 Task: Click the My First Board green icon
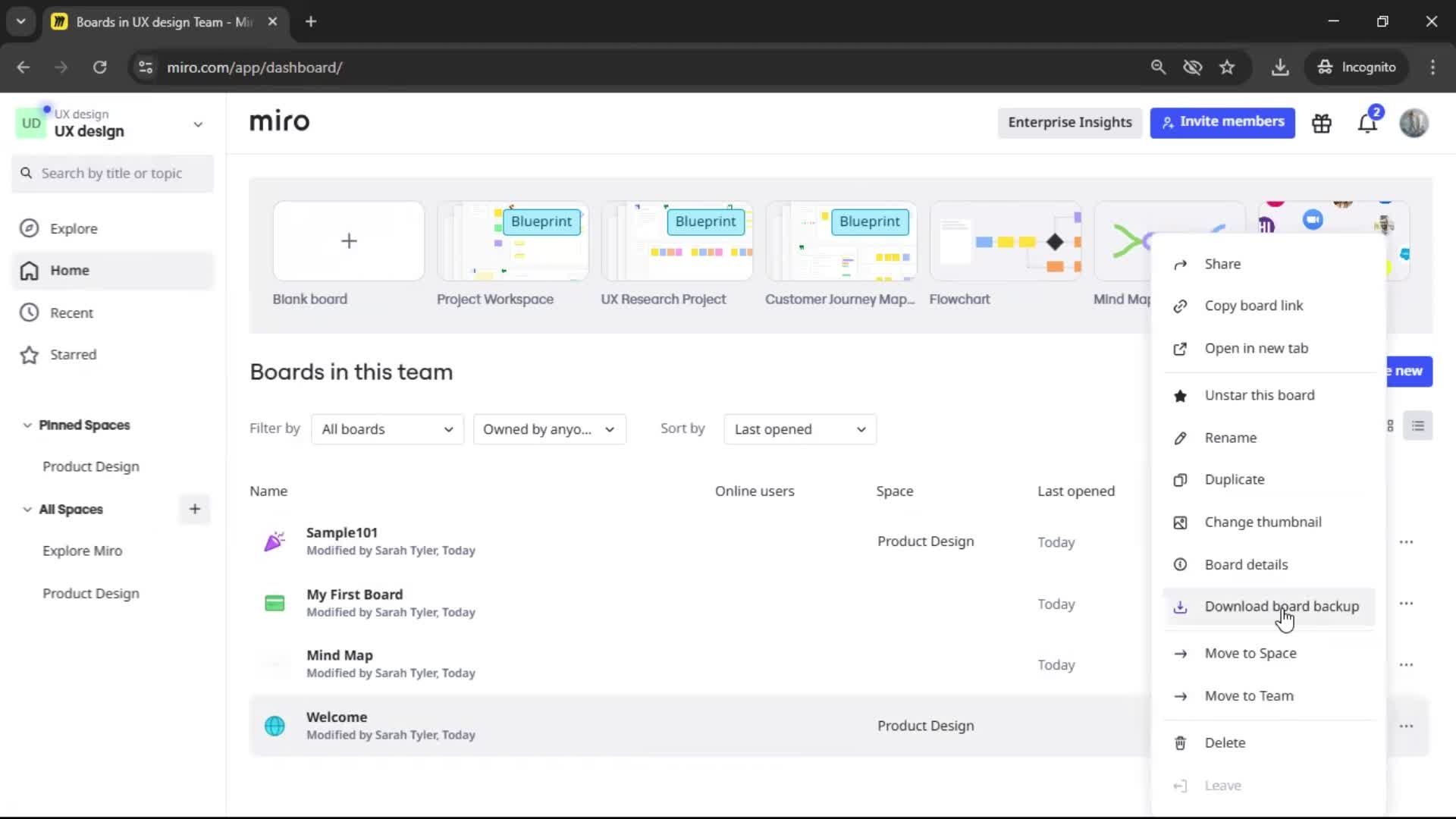[275, 604]
